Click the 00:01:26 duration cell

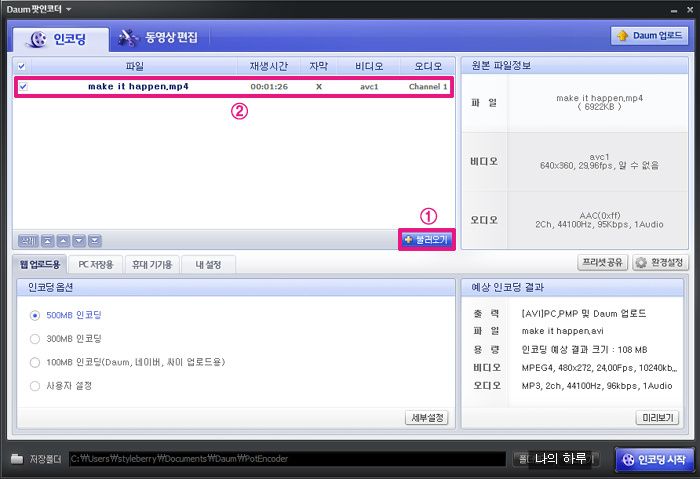[269, 87]
